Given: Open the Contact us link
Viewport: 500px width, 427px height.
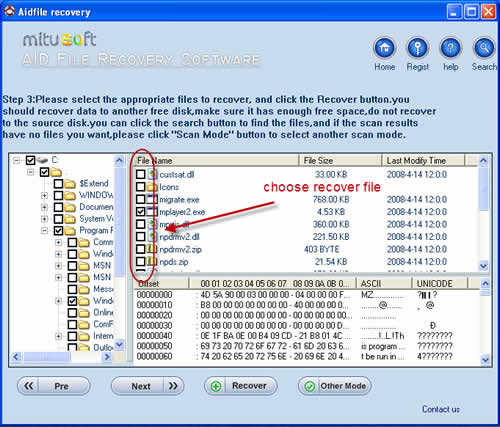Looking at the screenshot, I should click(441, 409).
